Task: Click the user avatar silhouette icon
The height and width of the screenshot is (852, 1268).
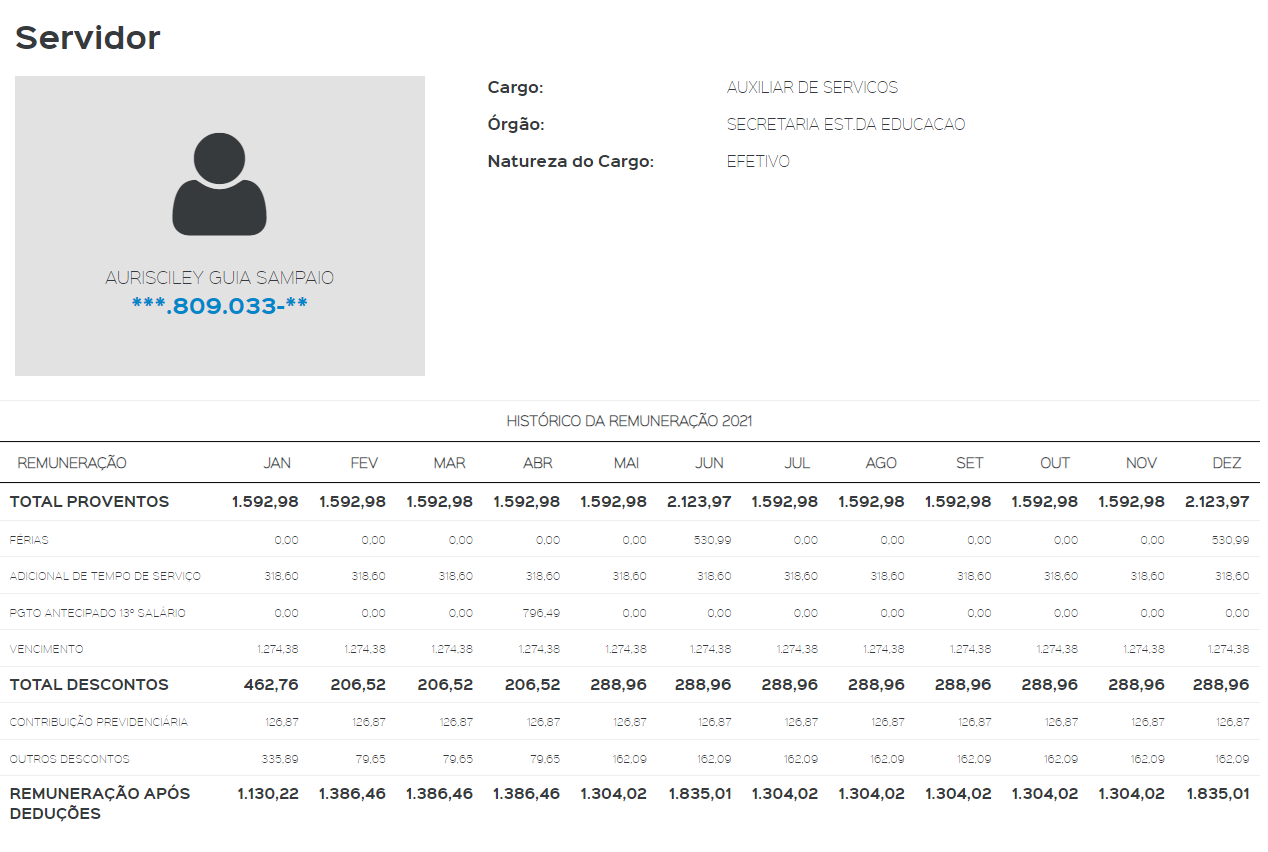Action: click(x=220, y=185)
